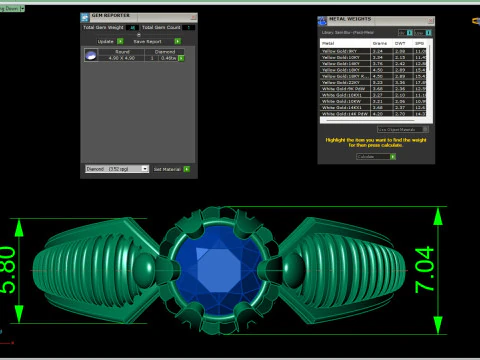Image resolution: width=480 pixels, height=360 pixels.
Task: Click the Total Gem Weight label
Action: 103,28
